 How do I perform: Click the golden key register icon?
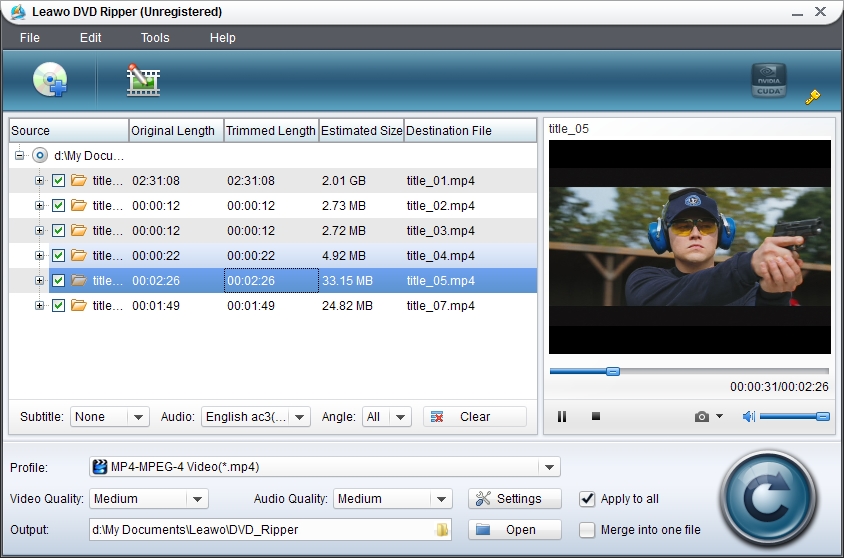tap(813, 97)
